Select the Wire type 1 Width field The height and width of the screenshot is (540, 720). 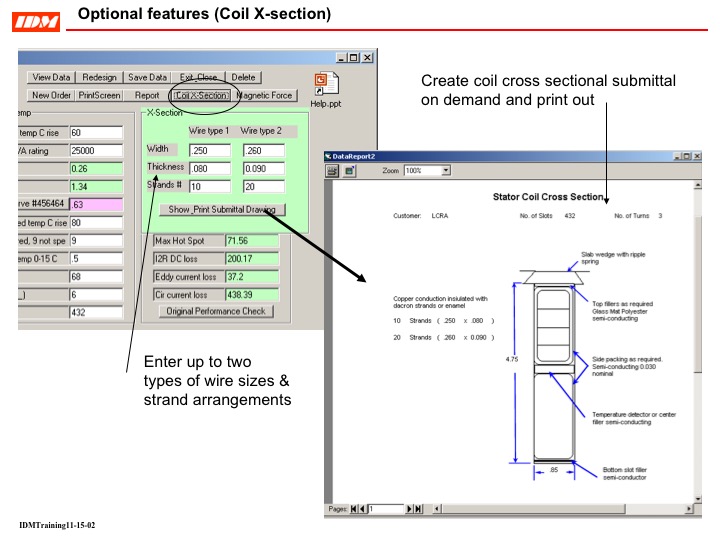pyautogui.click(x=208, y=150)
